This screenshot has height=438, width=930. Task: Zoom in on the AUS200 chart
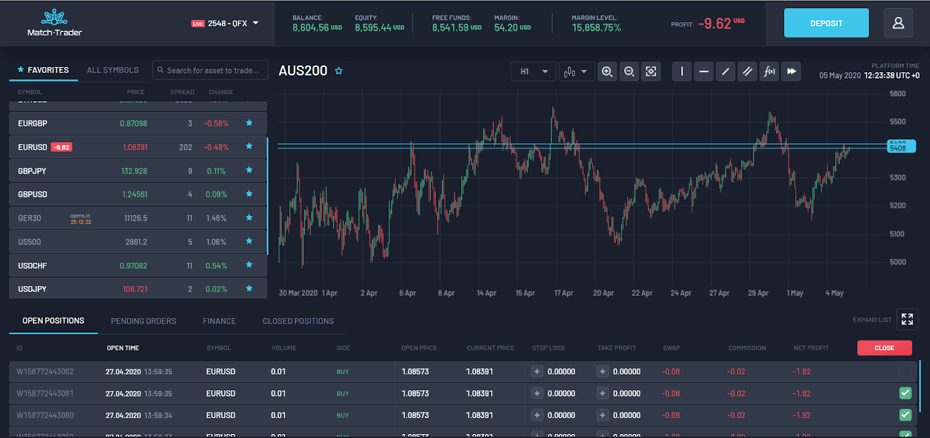[x=607, y=72]
